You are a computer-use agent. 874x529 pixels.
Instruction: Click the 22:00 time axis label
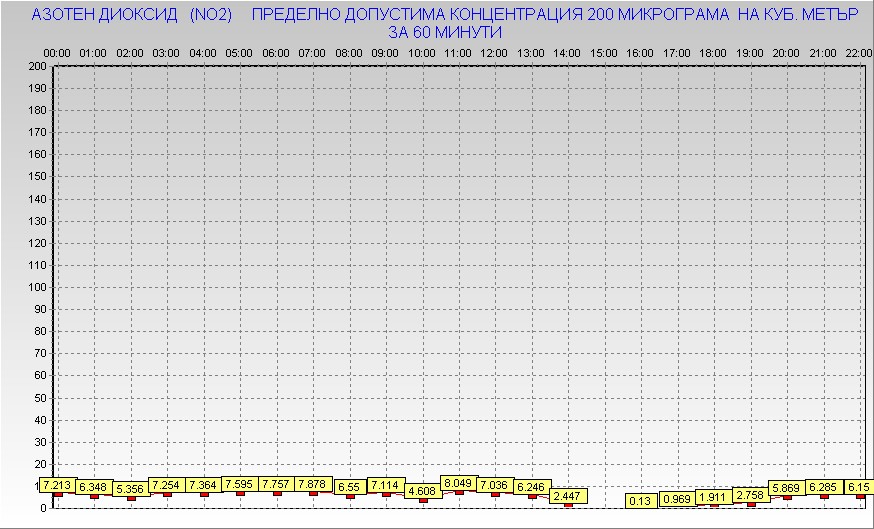coord(858,52)
